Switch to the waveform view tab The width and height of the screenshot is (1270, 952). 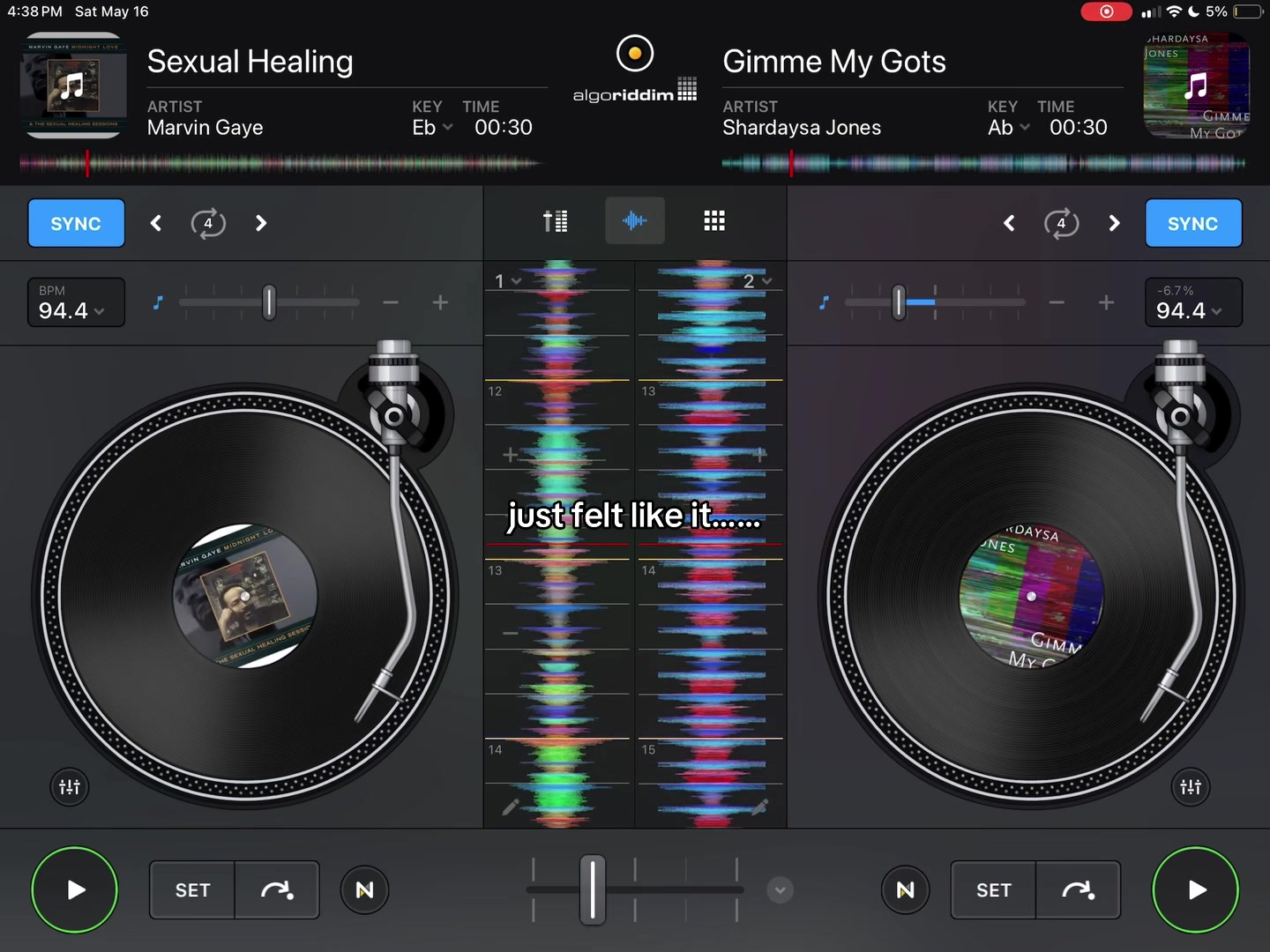[635, 220]
